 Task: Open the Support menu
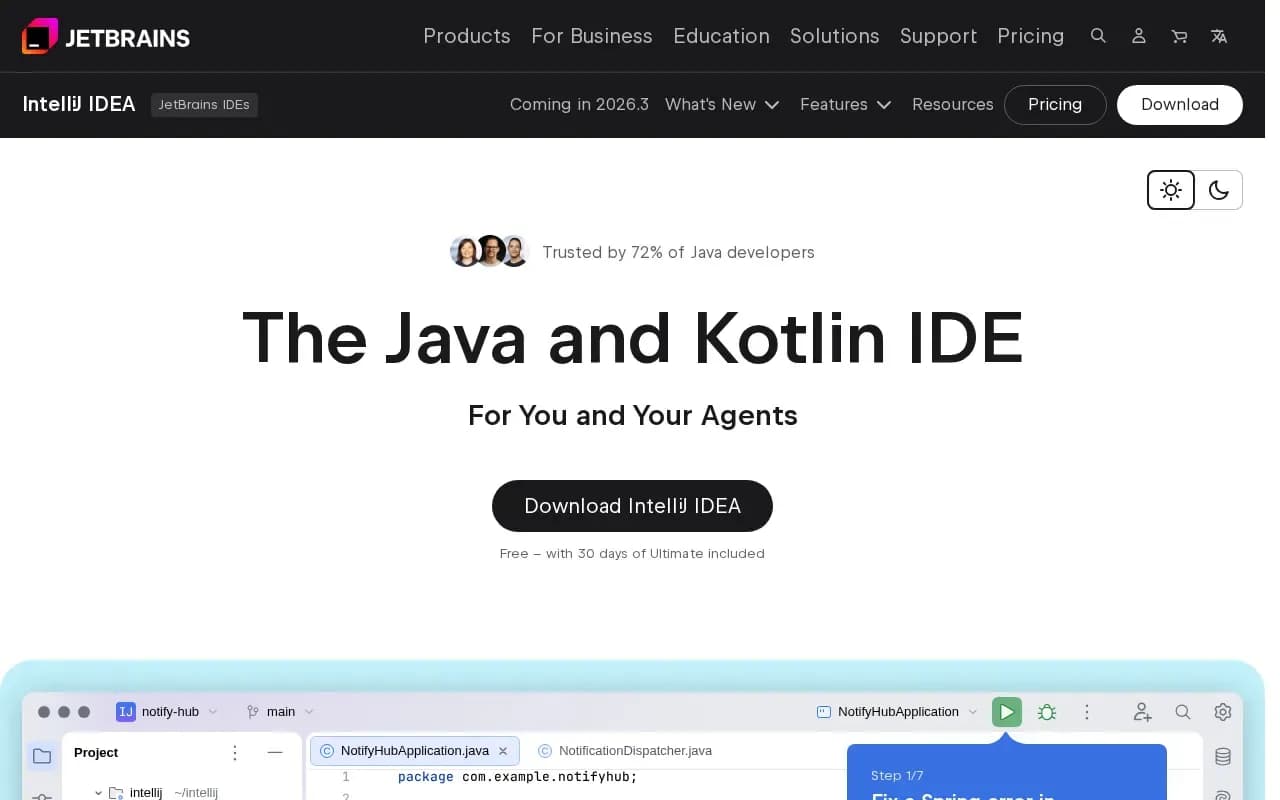click(x=938, y=36)
